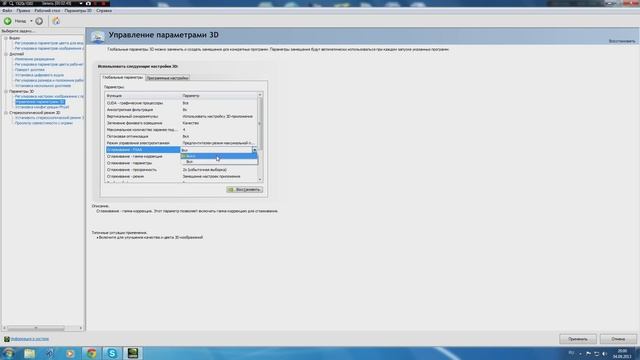This screenshot has width=640, height=360.
Task: Click the FXAA combo box arrow
Action: 254,150
